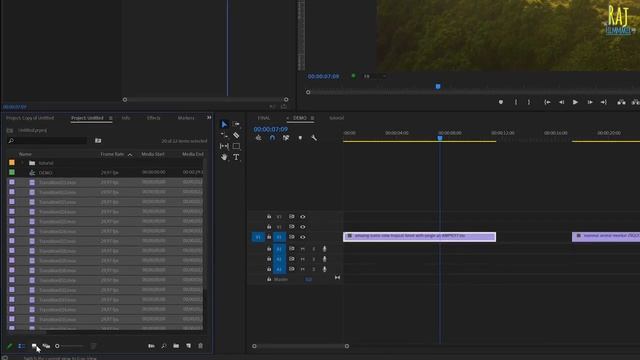Screen dimensions: 640x360
Task: Open program monitor zoom level Fit dropdown
Action: pyautogui.click(x=375, y=76)
